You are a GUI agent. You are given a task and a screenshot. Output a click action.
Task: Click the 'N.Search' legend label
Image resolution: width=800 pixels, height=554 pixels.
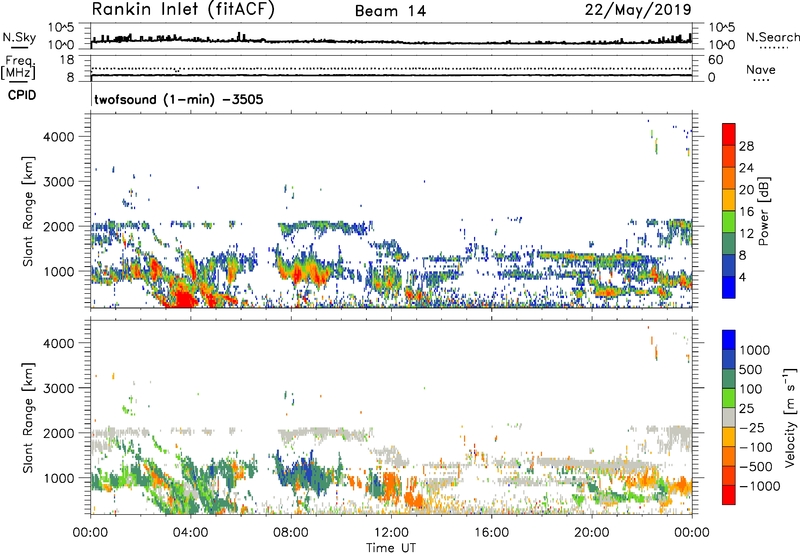(772, 37)
